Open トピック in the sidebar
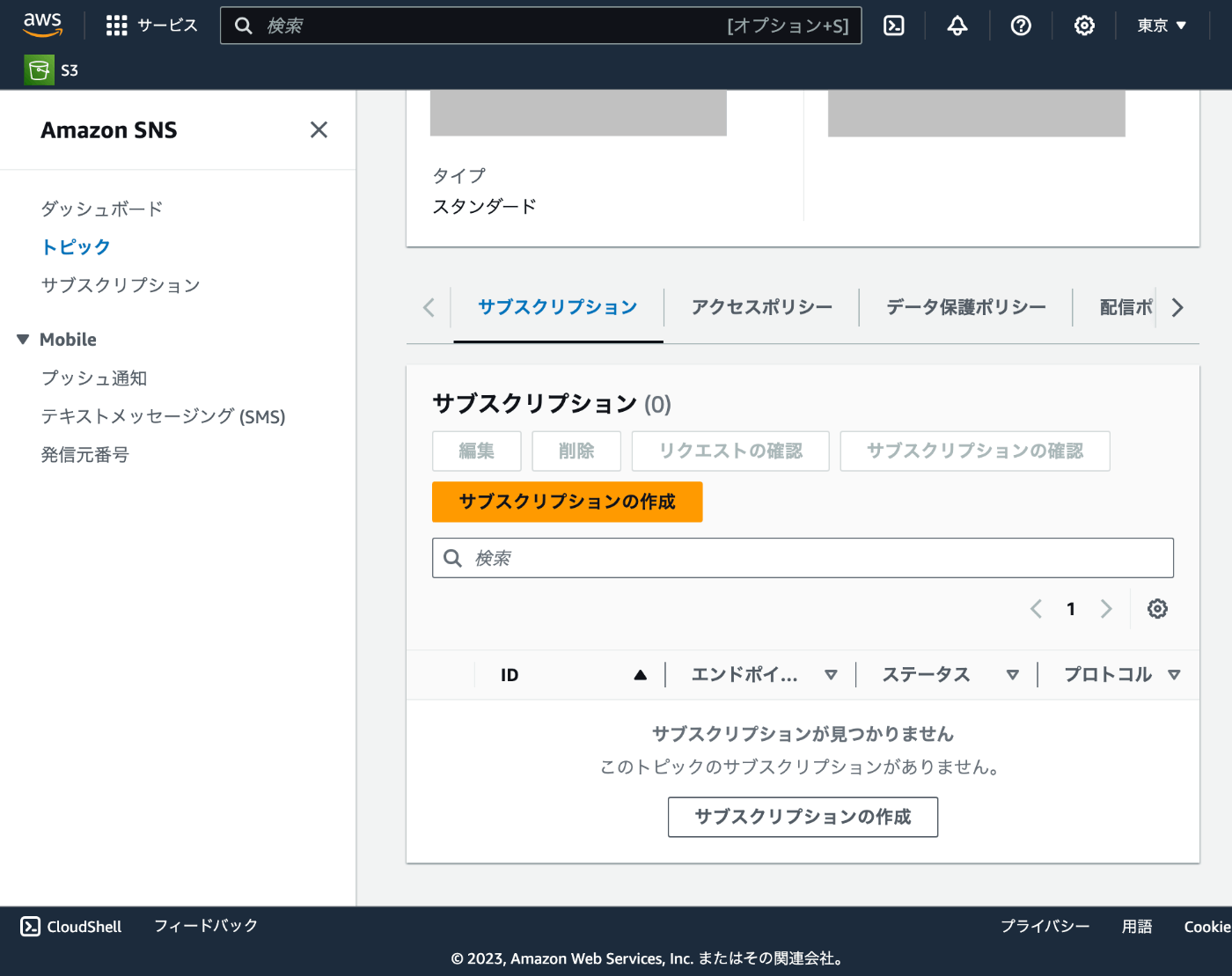 click(x=76, y=247)
